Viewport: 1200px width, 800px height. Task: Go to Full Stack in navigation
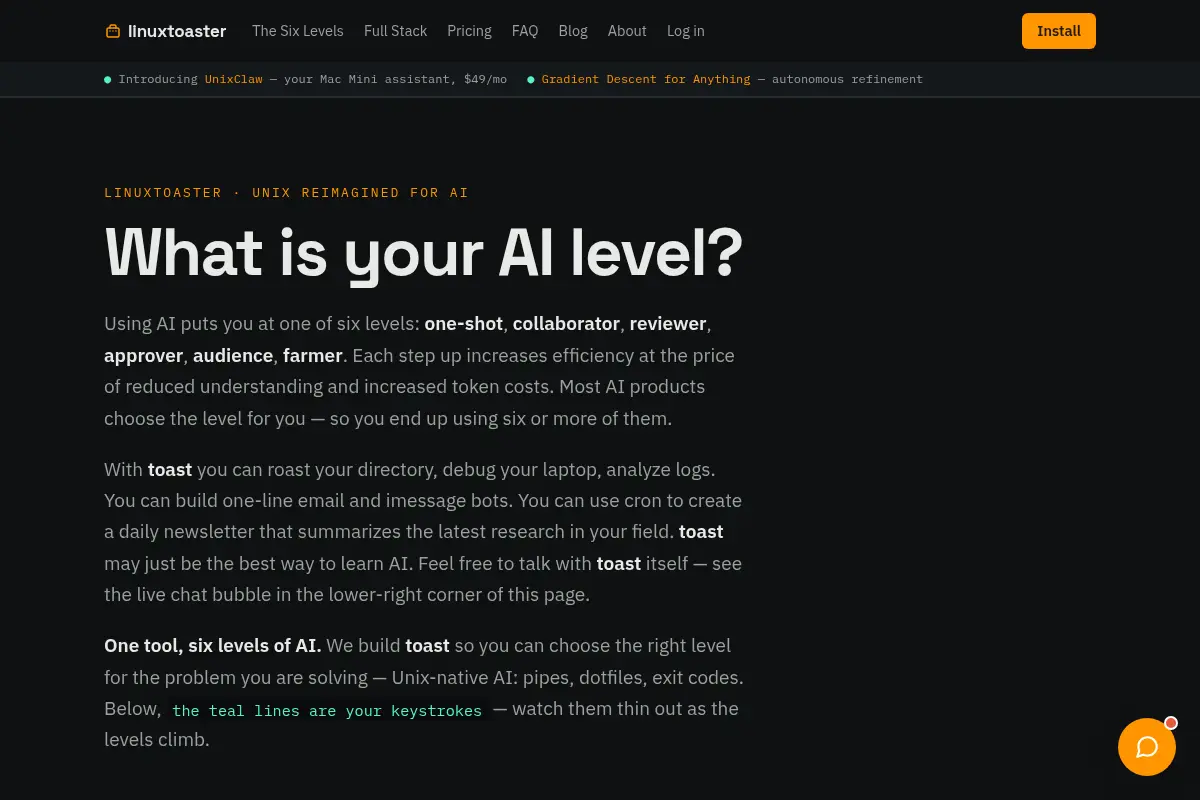point(395,31)
